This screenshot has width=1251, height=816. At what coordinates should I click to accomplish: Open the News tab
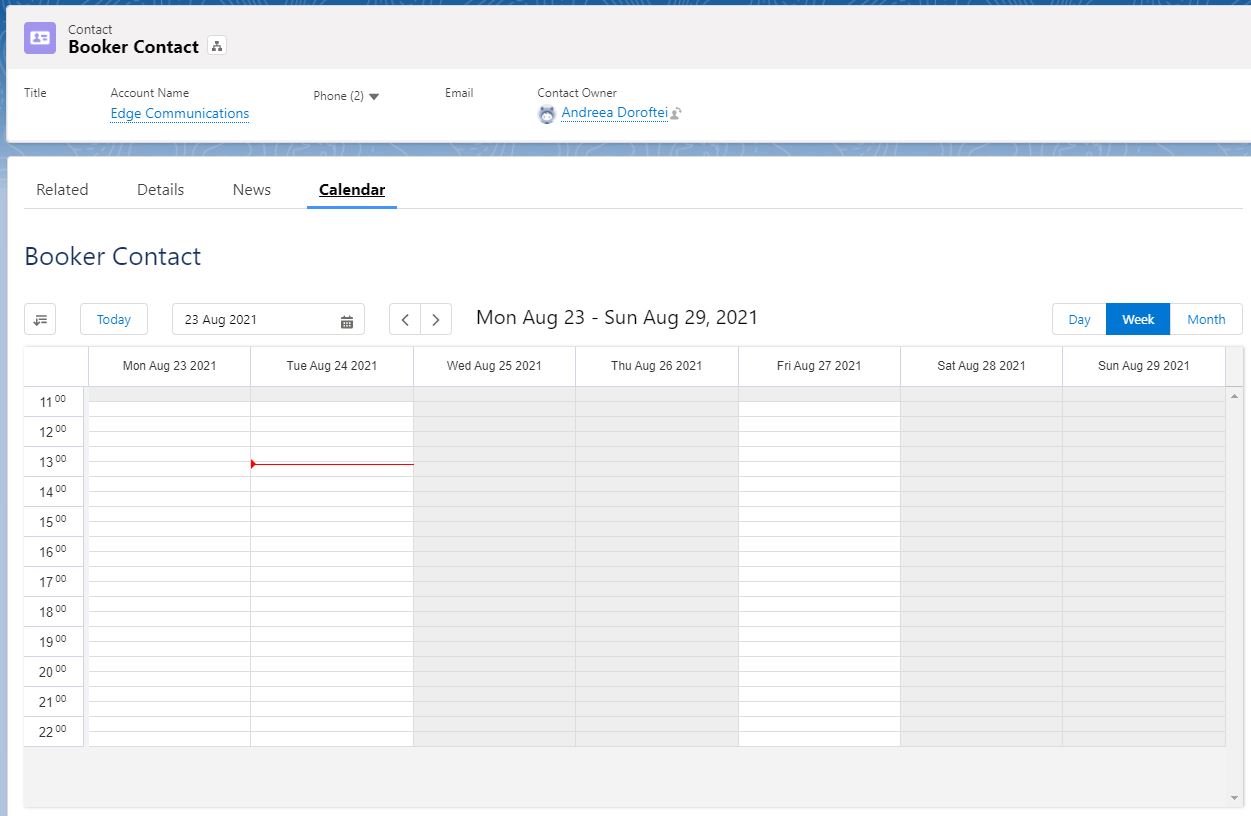(252, 189)
